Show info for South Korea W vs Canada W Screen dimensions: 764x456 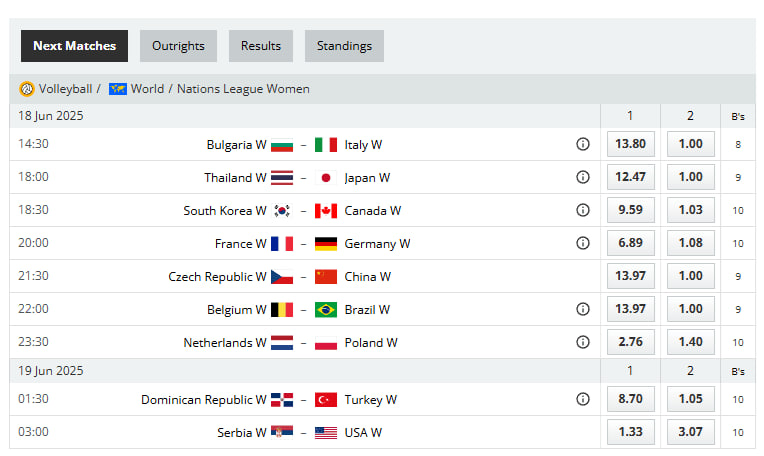583,210
